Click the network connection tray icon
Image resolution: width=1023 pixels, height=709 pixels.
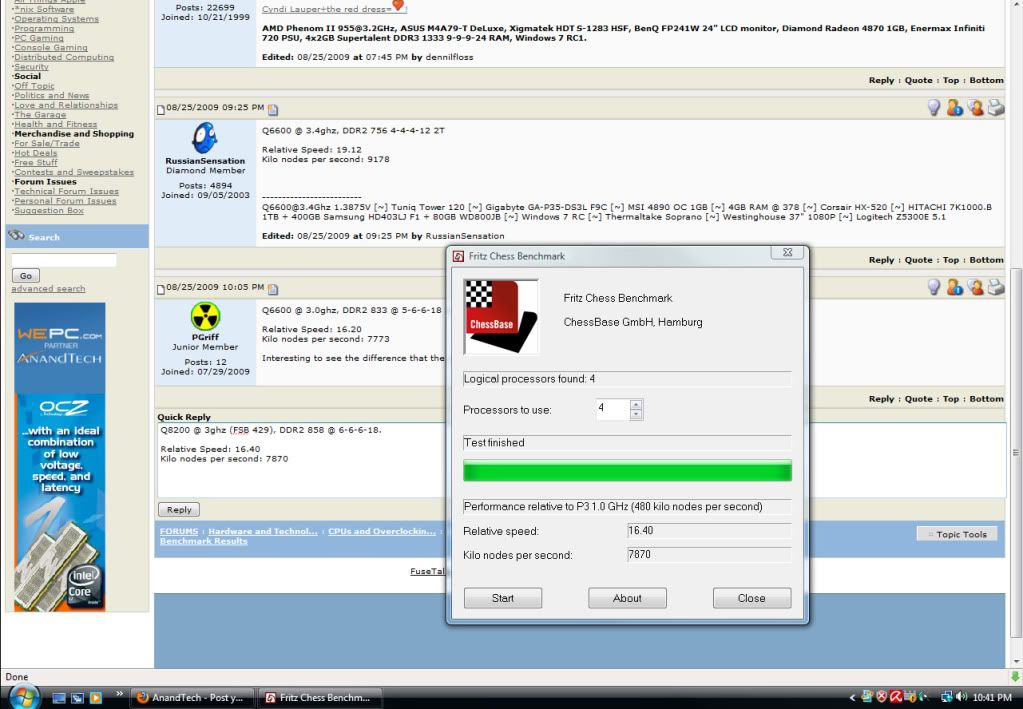point(947,697)
